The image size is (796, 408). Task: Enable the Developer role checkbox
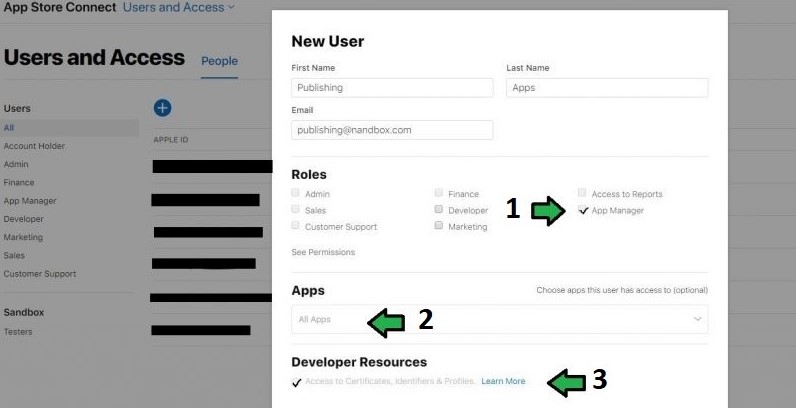tap(439, 209)
